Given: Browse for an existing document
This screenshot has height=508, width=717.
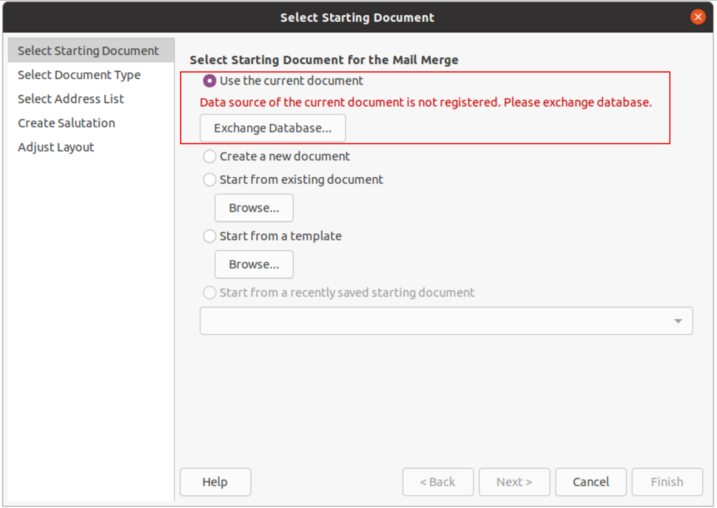Looking at the screenshot, I should 254,208.
